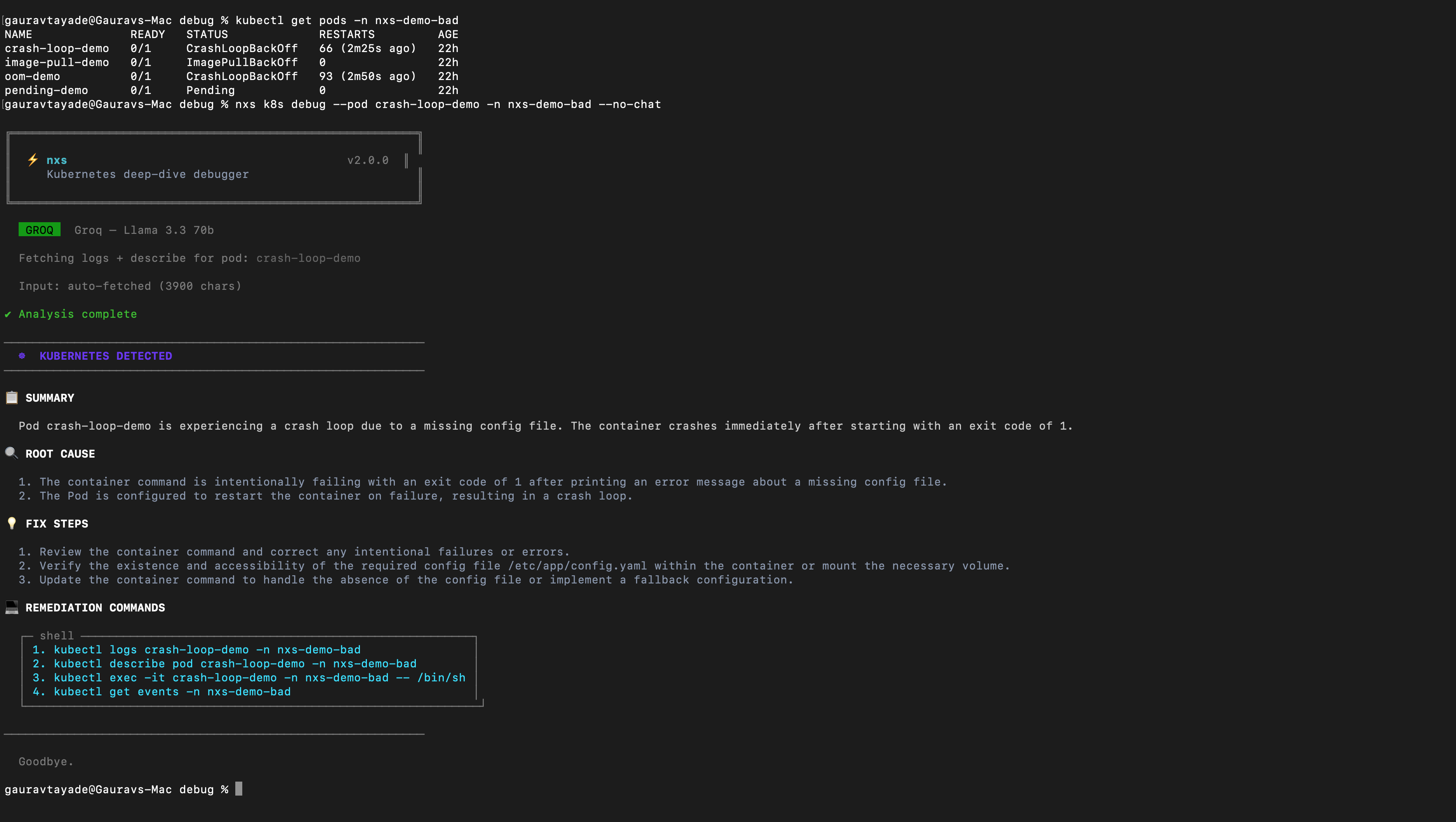Click the pending-demo pod name

pyautogui.click(x=46, y=90)
